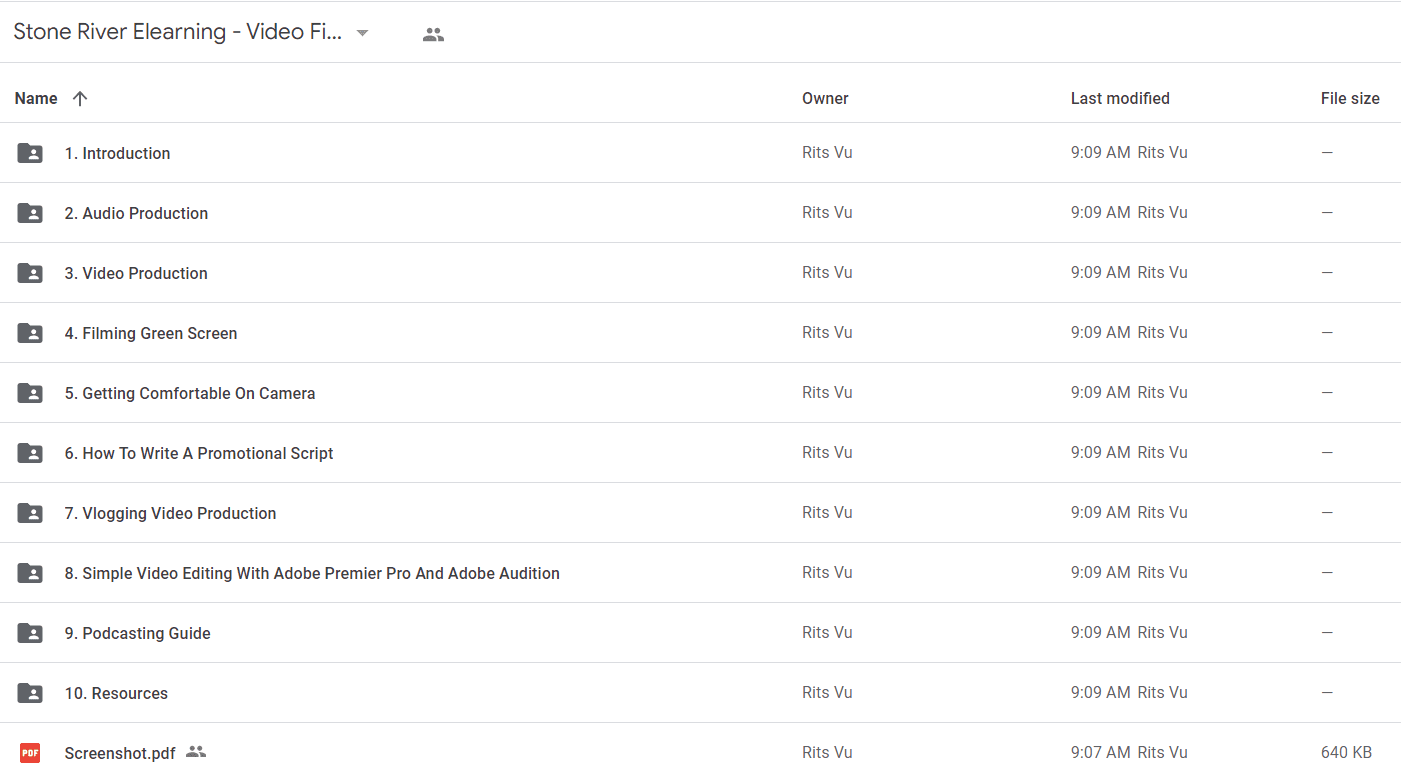Click the shared people icon next to Screenshot.pdf
The width and height of the screenshot is (1401, 776).
coord(196,752)
